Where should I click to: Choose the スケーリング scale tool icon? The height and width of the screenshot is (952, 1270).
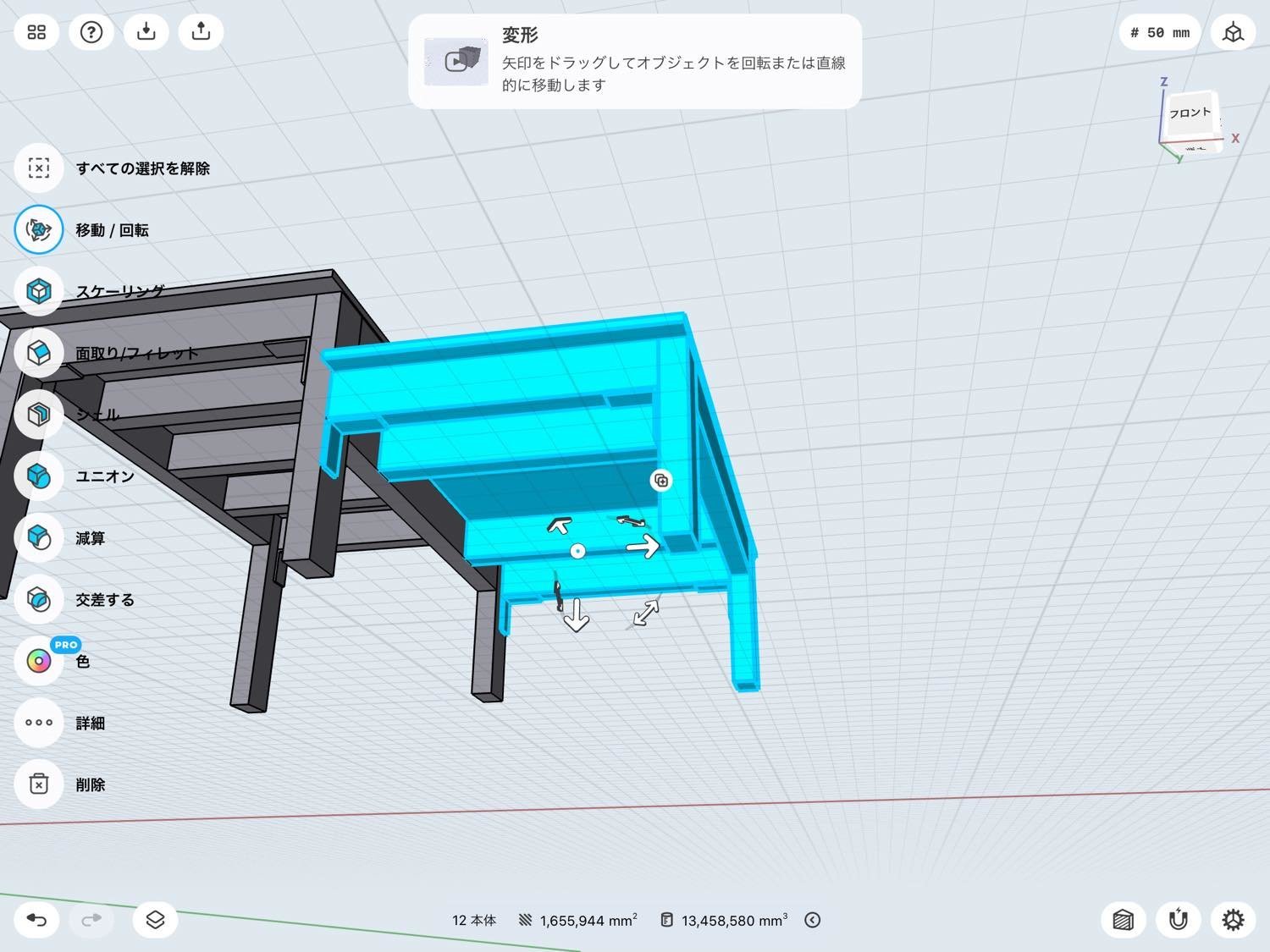point(39,291)
